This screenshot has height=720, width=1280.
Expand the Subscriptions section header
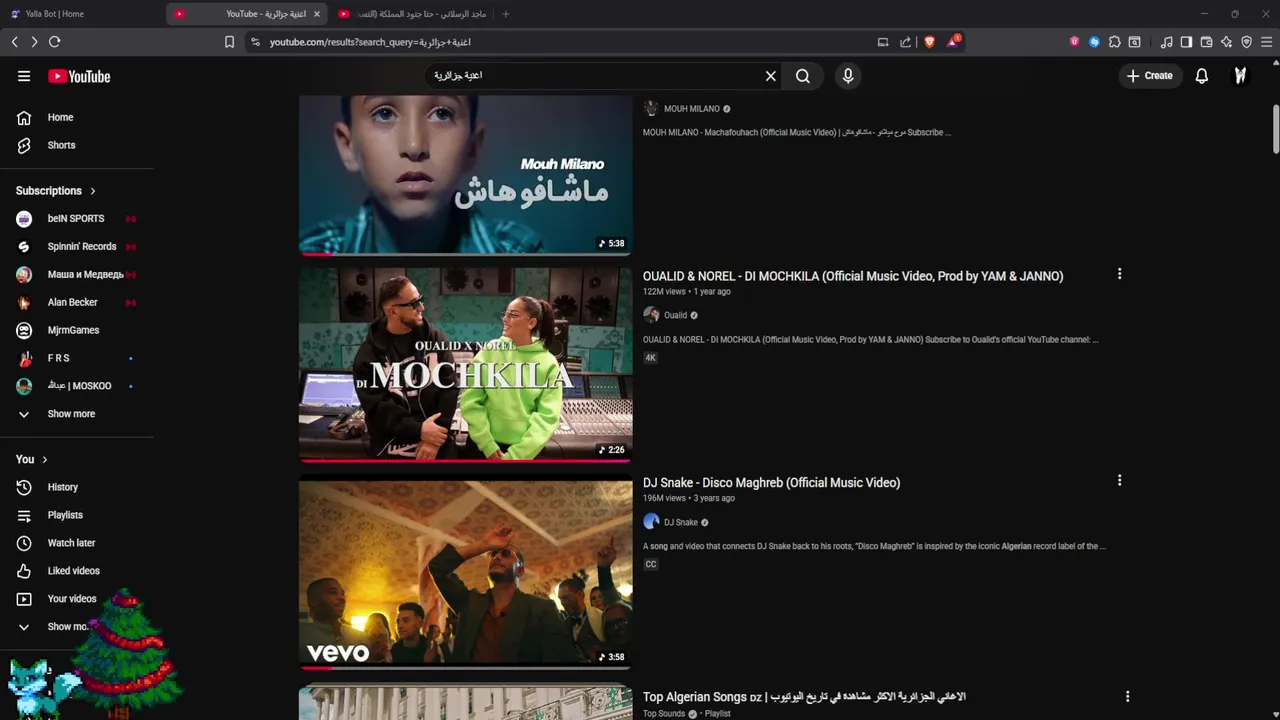56,191
